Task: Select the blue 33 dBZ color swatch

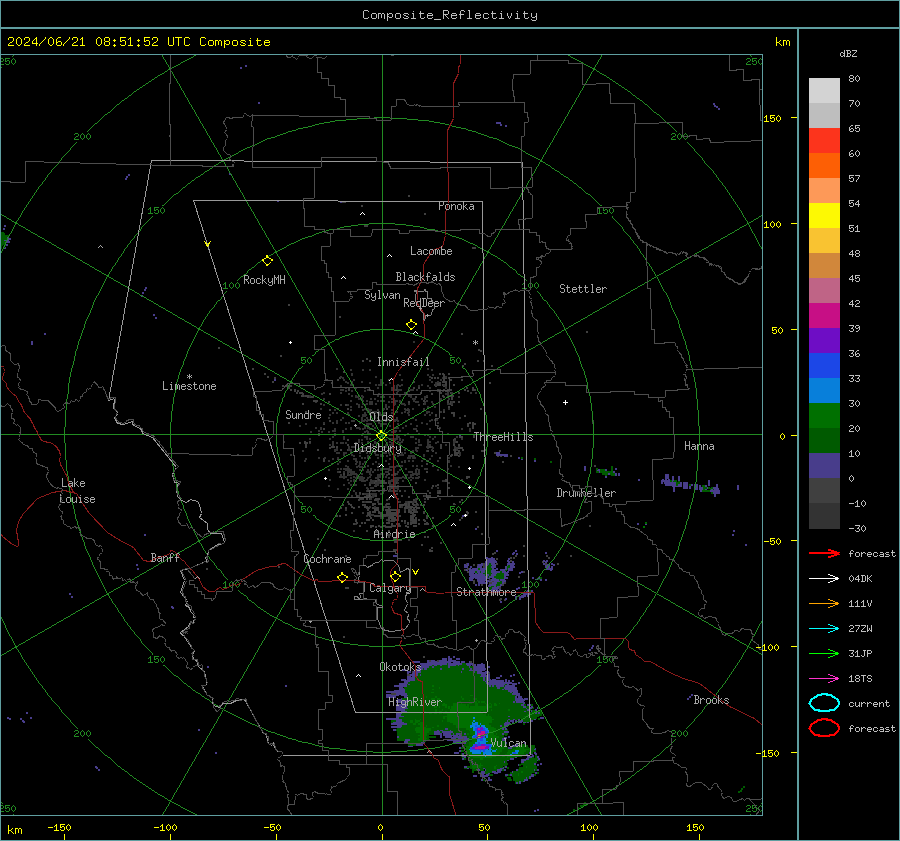Action: click(824, 365)
